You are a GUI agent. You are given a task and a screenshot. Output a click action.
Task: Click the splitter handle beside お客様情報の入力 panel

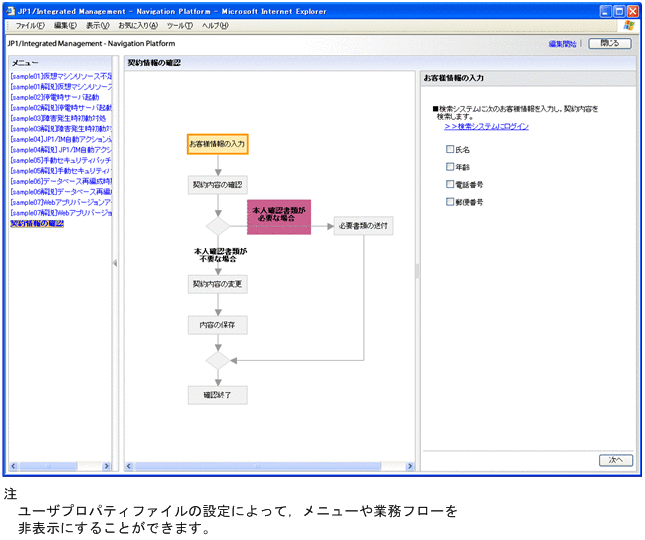418,271
